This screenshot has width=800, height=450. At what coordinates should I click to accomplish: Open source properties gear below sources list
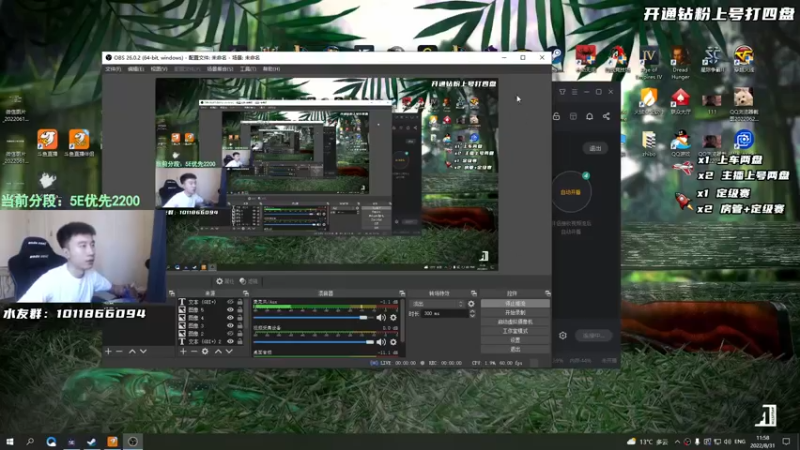[x=205, y=351]
